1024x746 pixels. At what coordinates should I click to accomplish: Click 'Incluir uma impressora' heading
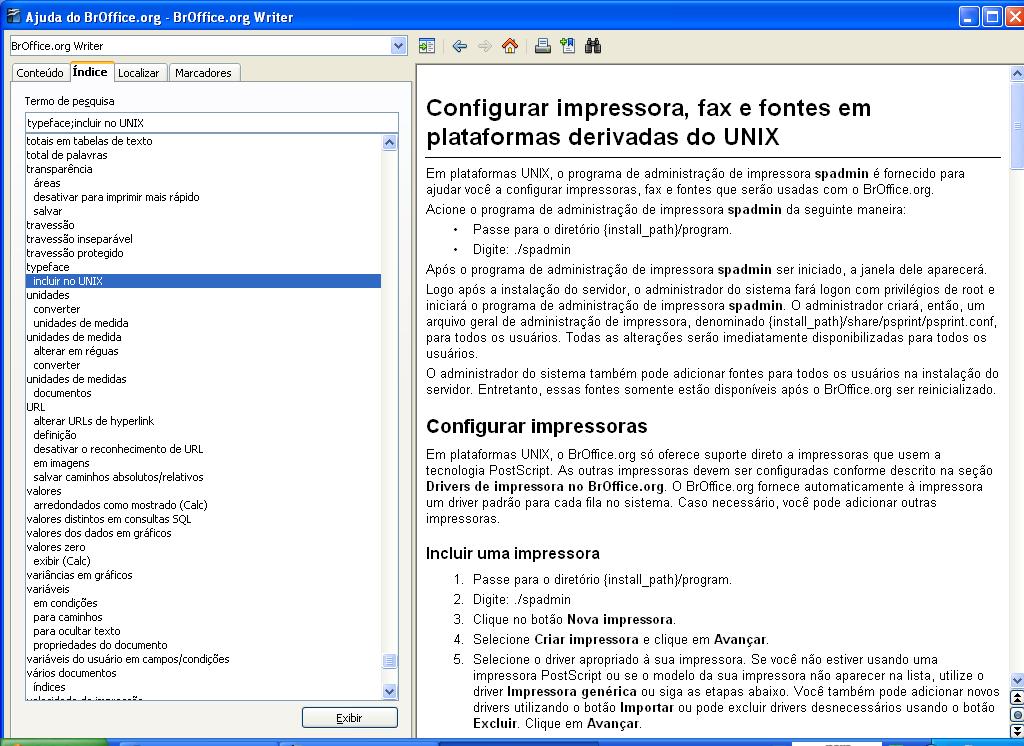[513, 553]
